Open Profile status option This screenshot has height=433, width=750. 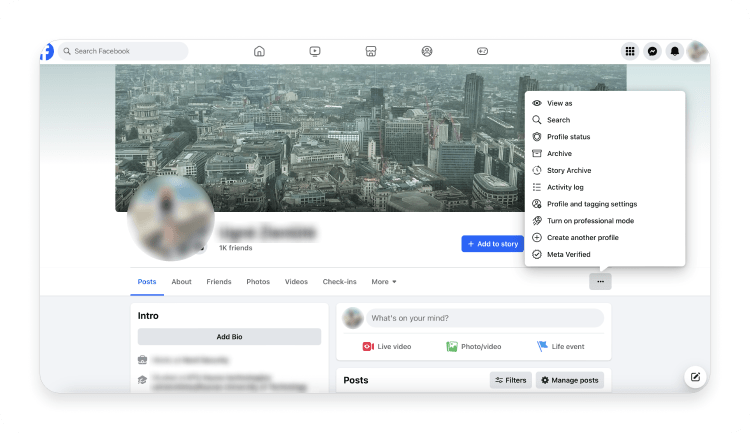pos(605,137)
